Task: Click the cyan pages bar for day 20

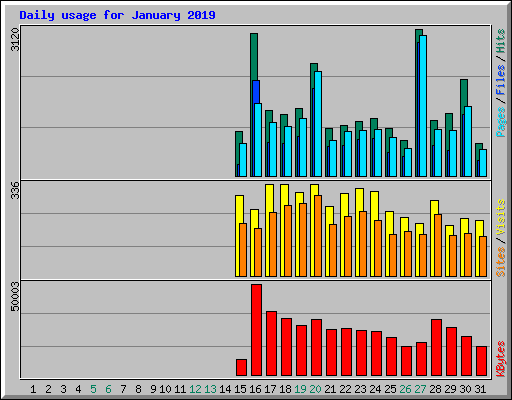Action: 318,124
